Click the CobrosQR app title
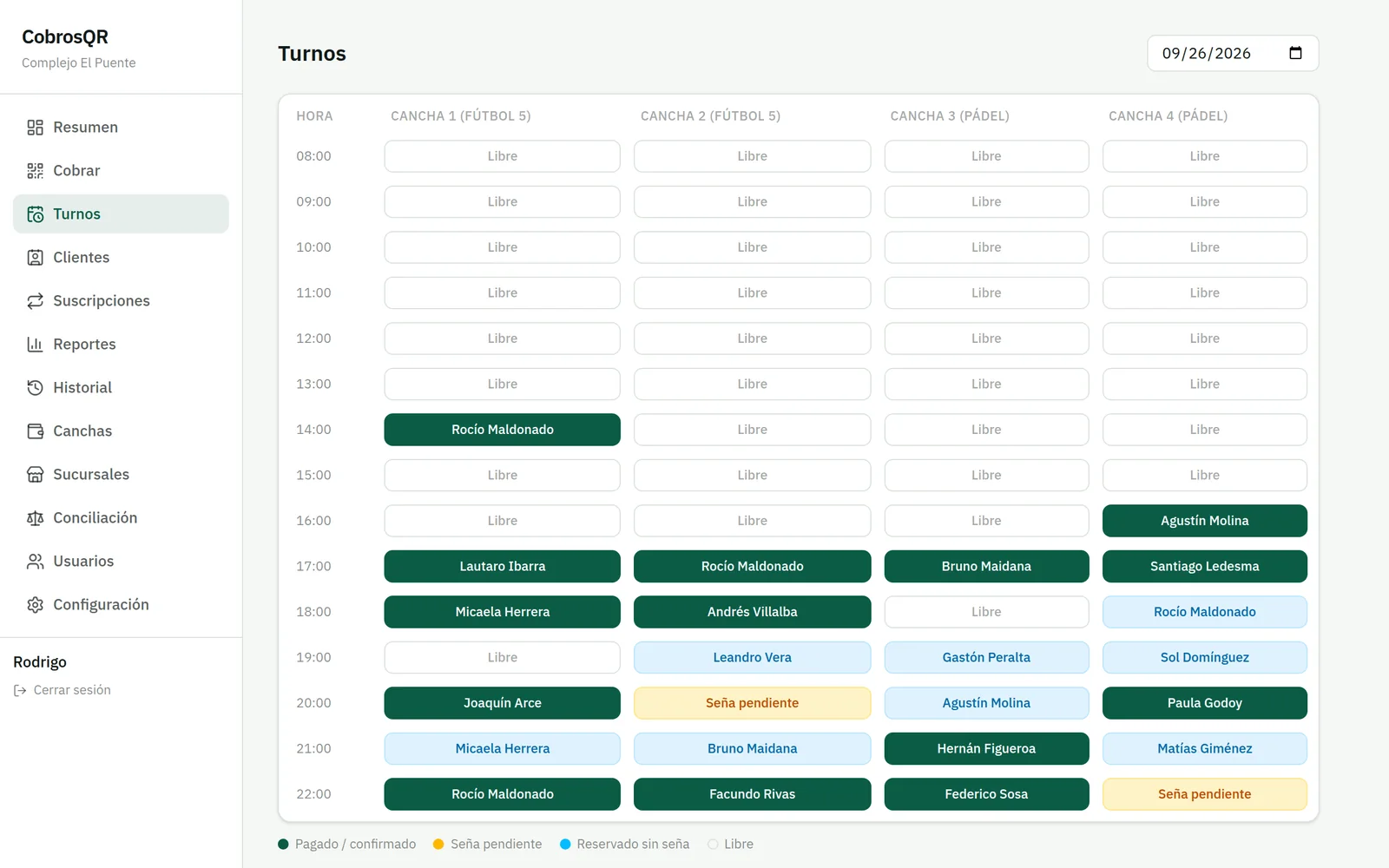This screenshot has width=1389, height=868. coord(65,36)
